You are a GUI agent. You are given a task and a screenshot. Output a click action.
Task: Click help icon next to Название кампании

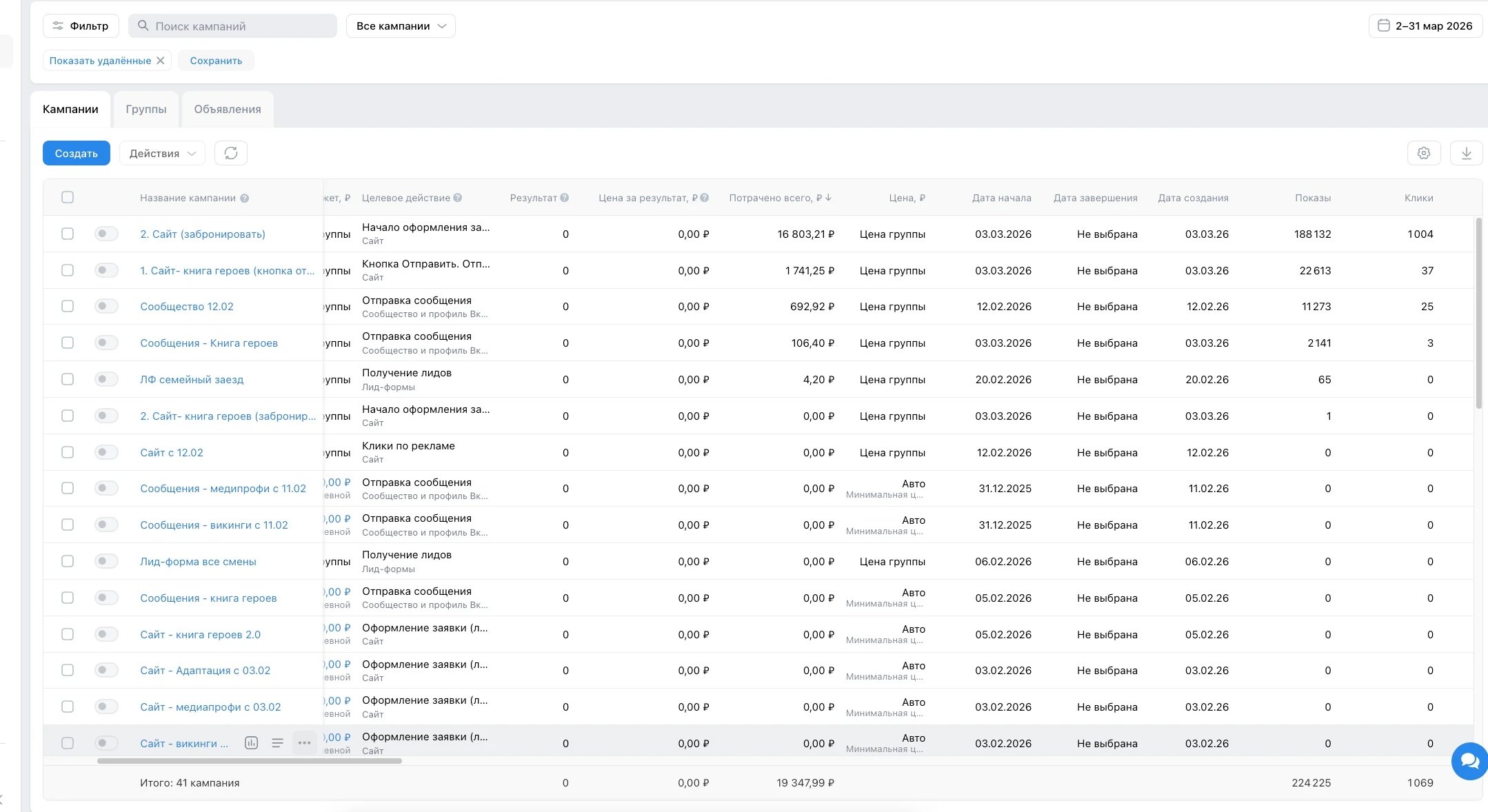245,199
